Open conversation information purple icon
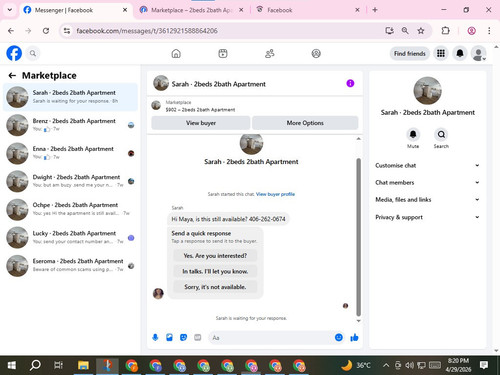Screen dimensions: 500x375 pyautogui.click(x=350, y=83)
